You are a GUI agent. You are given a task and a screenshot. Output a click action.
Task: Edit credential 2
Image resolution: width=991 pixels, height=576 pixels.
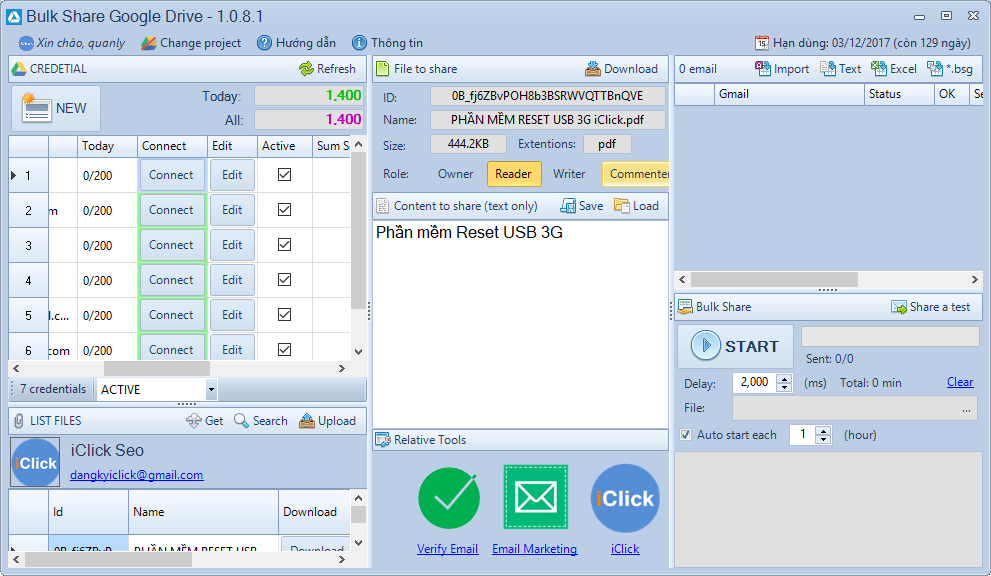click(232, 210)
